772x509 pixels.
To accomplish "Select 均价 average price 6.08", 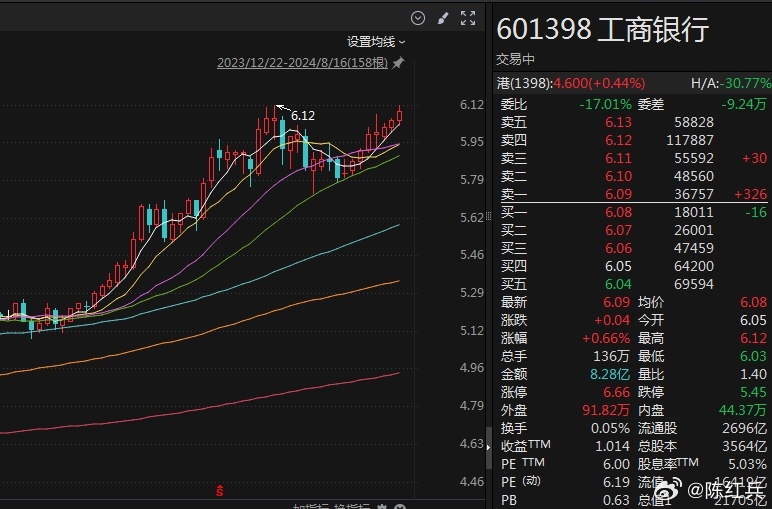I will (x=754, y=302).
